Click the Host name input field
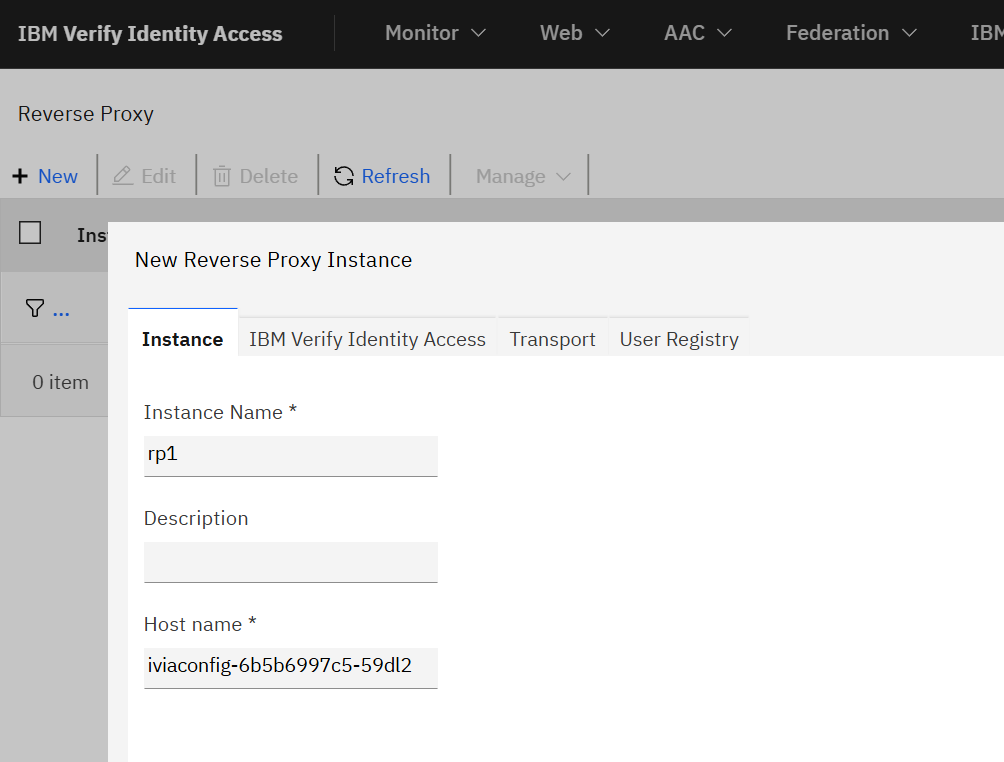1004x762 pixels. click(x=291, y=668)
